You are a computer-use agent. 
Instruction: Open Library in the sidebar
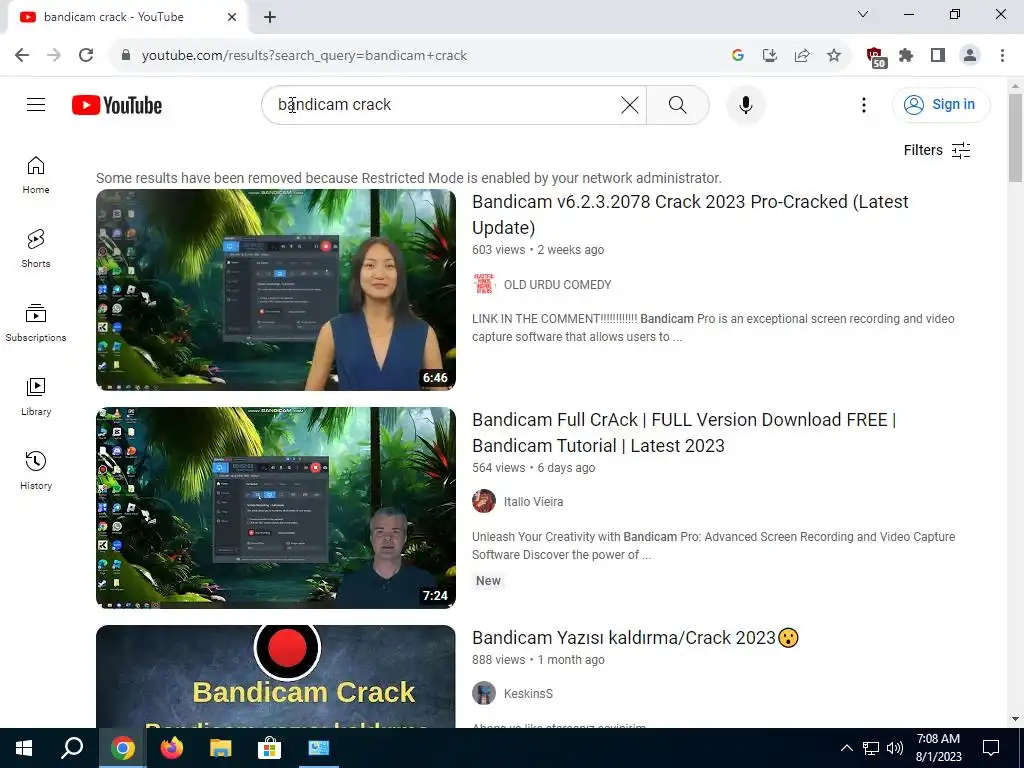click(x=36, y=396)
